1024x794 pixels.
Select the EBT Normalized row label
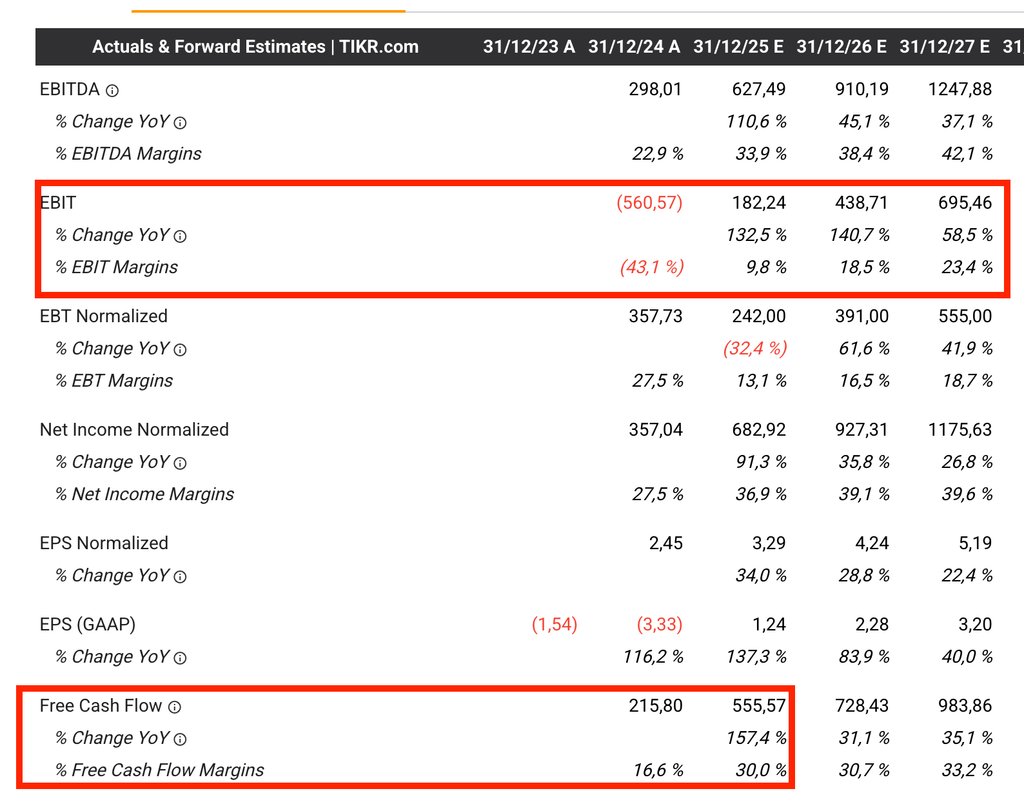click(x=104, y=316)
